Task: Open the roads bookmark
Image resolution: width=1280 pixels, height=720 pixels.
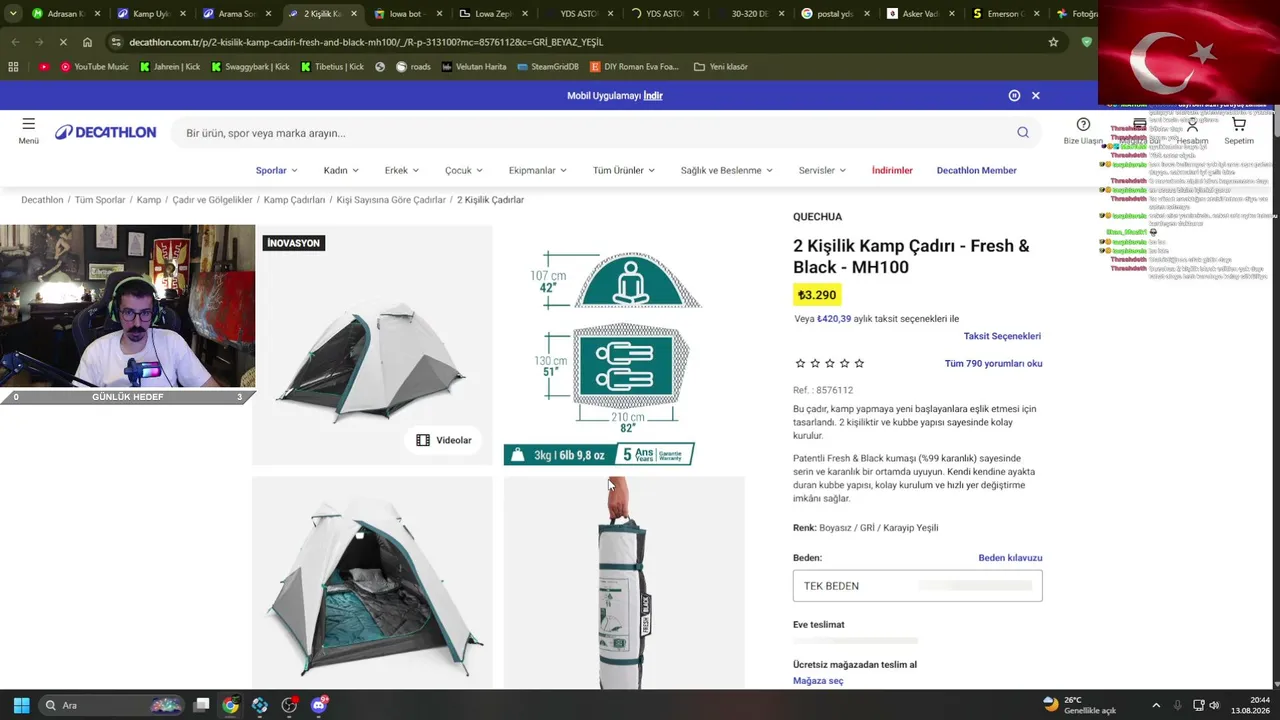Action: pyautogui.click(x=413, y=67)
